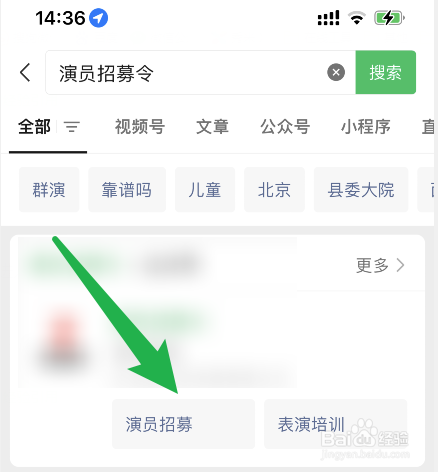Tap the back arrow icon
The height and width of the screenshot is (472, 438).
(x=25, y=72)
